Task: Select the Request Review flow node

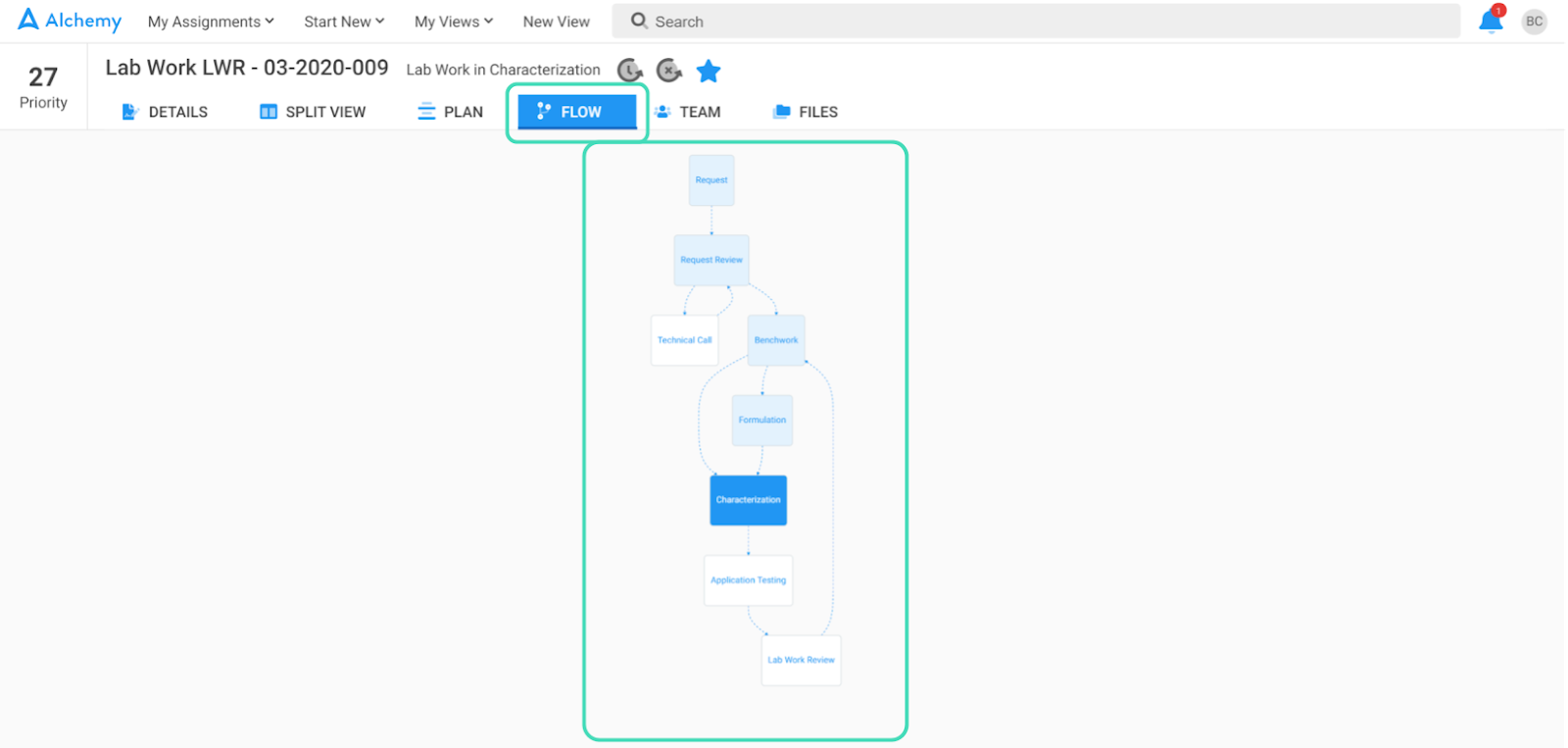Action: (711, 260)
